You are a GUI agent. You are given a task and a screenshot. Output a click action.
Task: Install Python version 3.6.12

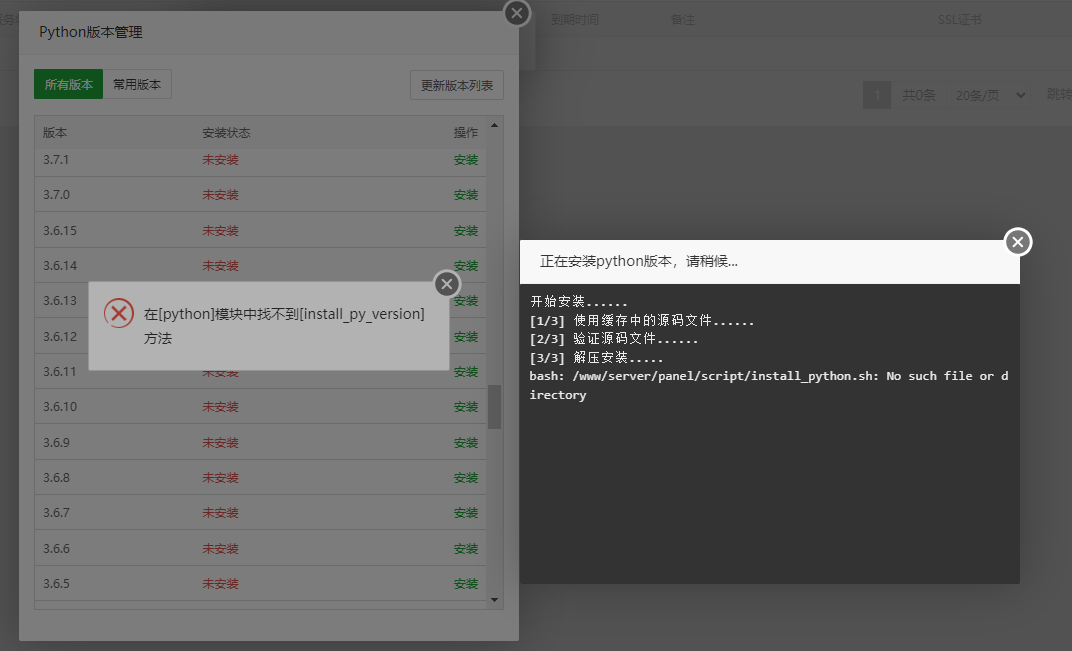tap(466, 336)
